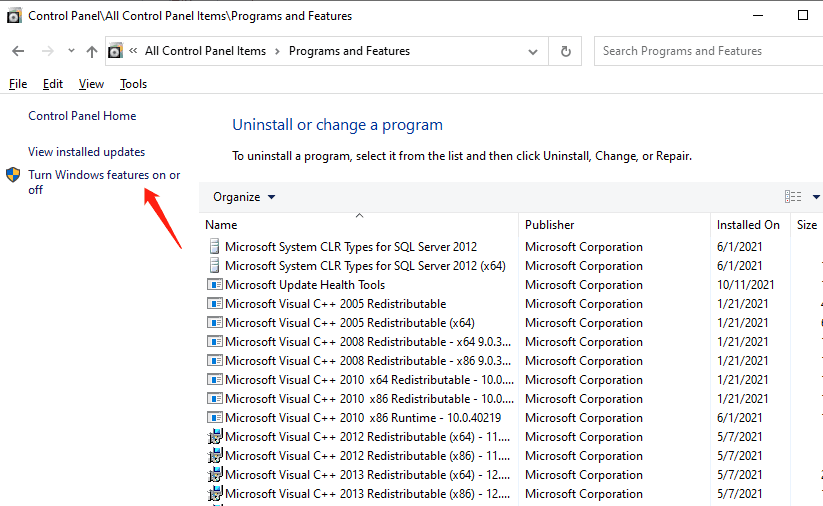Select Visual C++ 2010 x64 Redistributable
823x506 pixels.
(x=370, y=380)
